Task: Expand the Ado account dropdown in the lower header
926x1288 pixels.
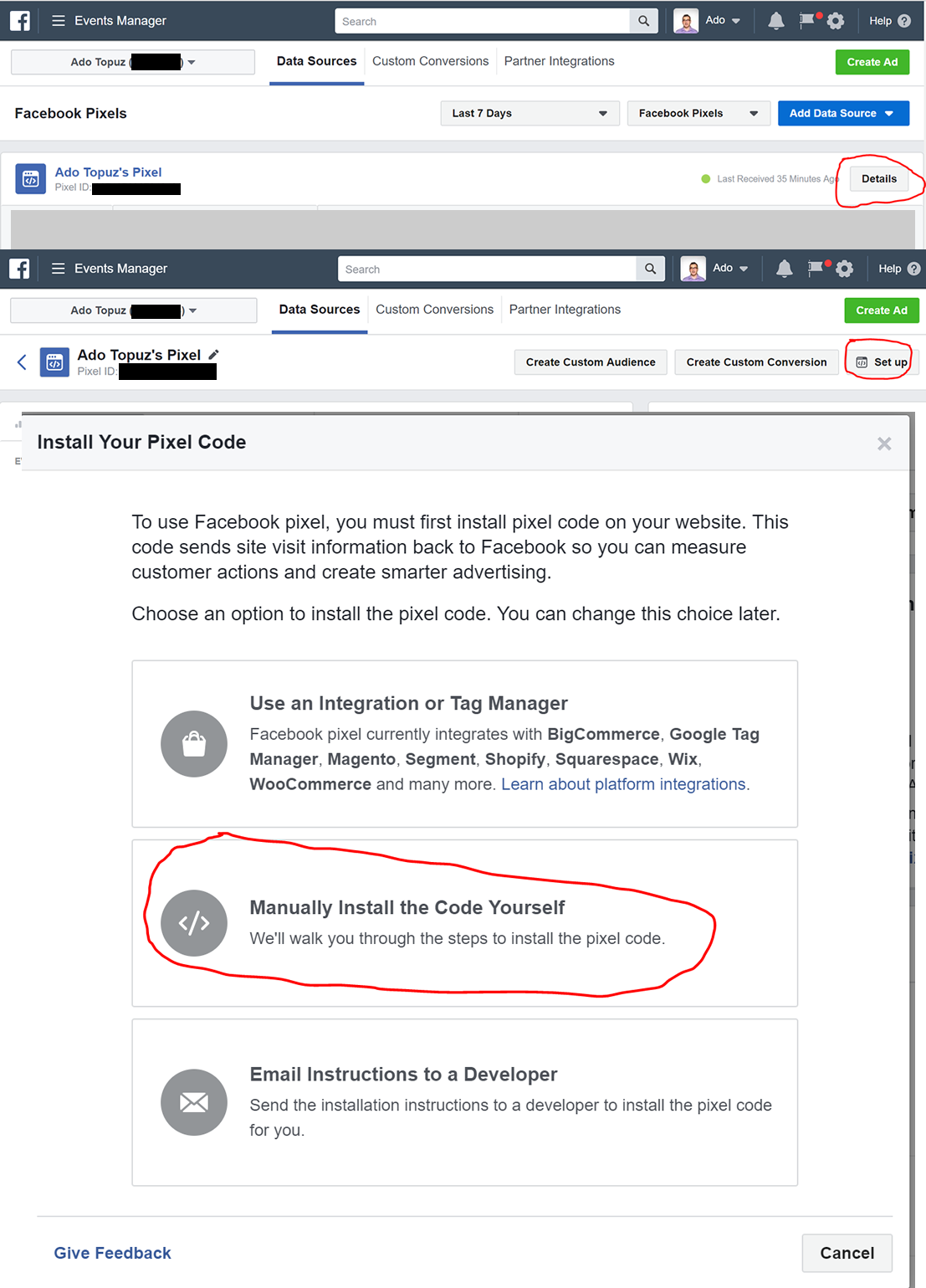Action: point(744,269)
